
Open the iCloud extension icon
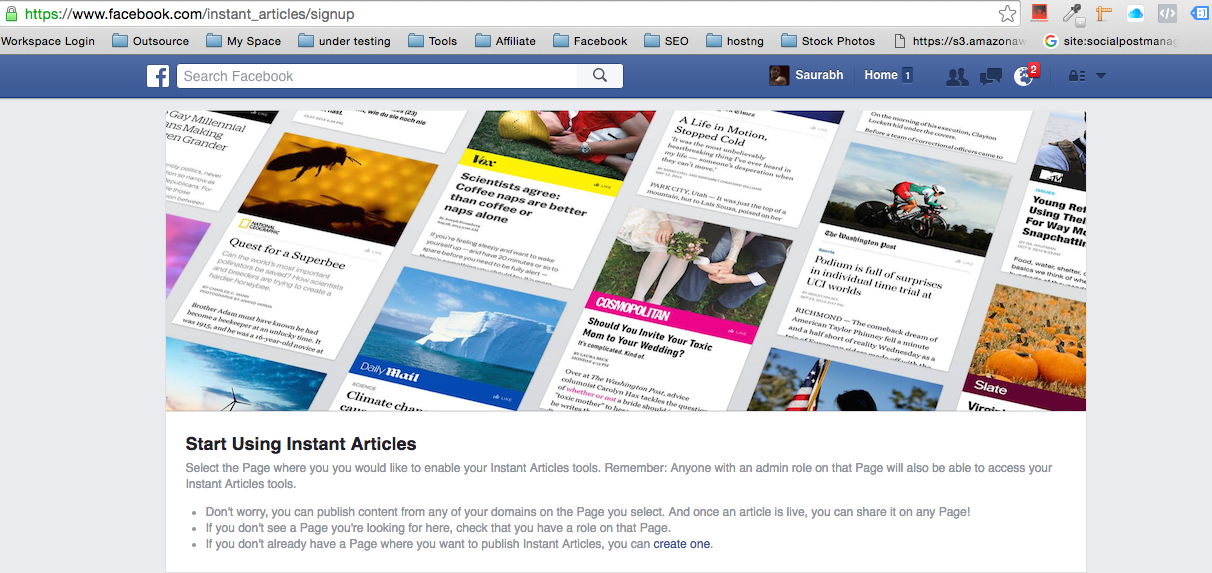(1135, 13)
